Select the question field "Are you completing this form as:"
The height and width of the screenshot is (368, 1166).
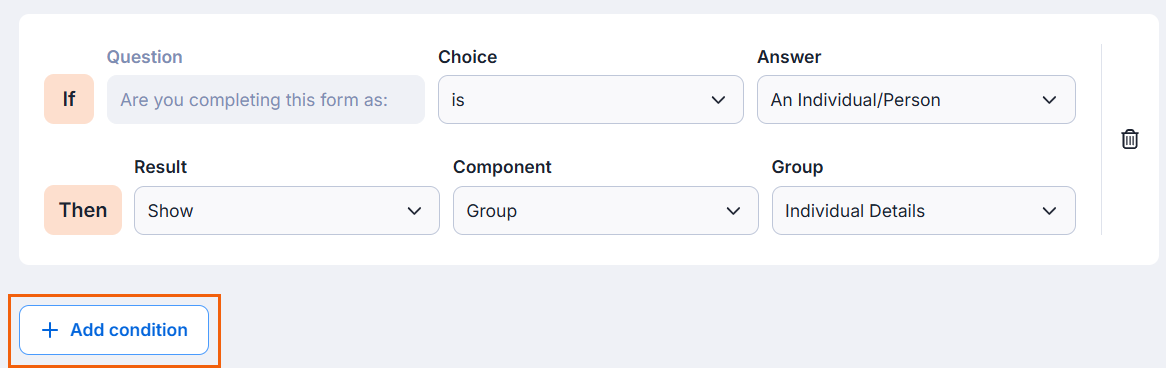coord(266,100)
